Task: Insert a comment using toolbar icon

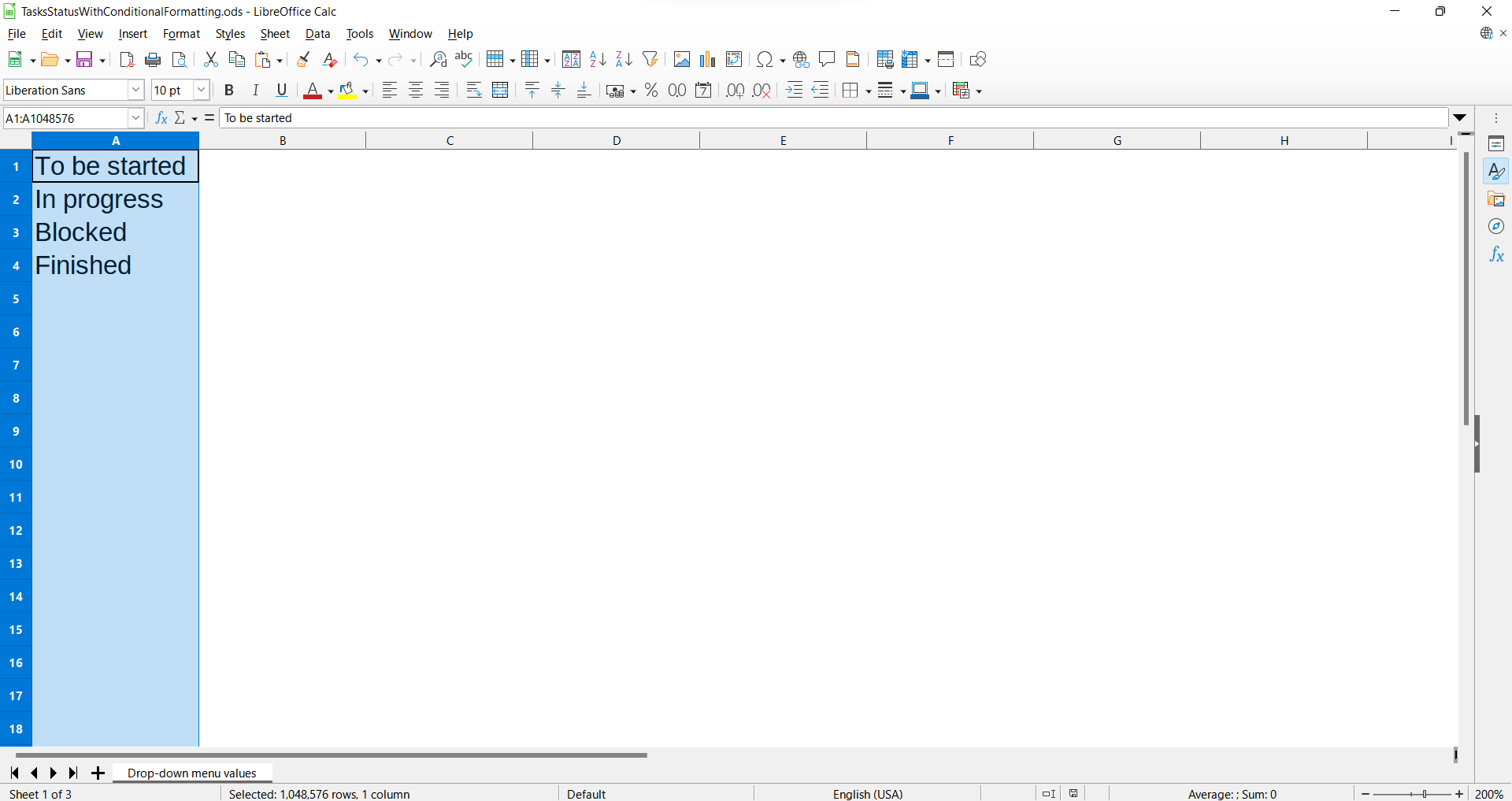Action: [x=827, y=60]
